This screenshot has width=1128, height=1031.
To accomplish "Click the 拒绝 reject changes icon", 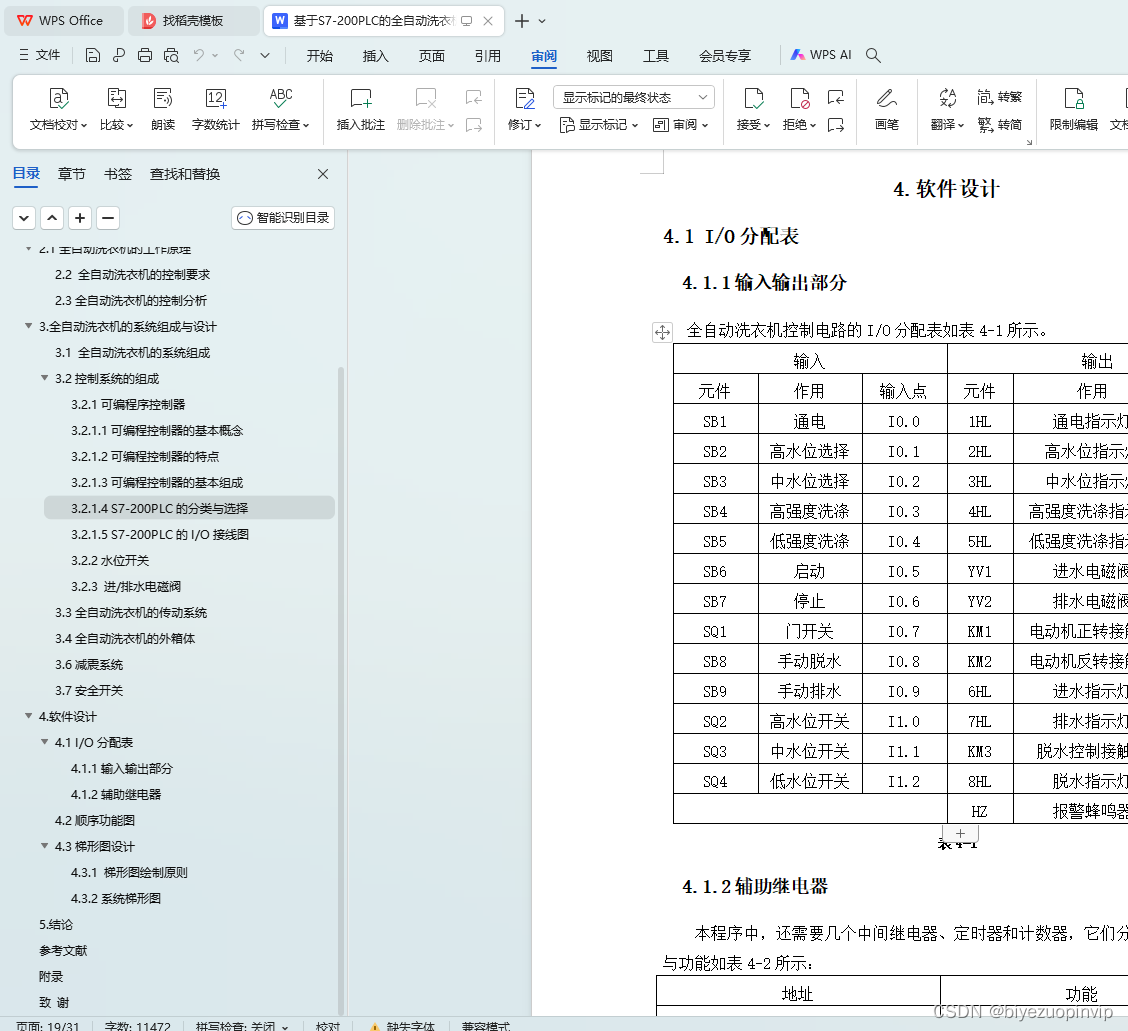I will tap(799, 99).
